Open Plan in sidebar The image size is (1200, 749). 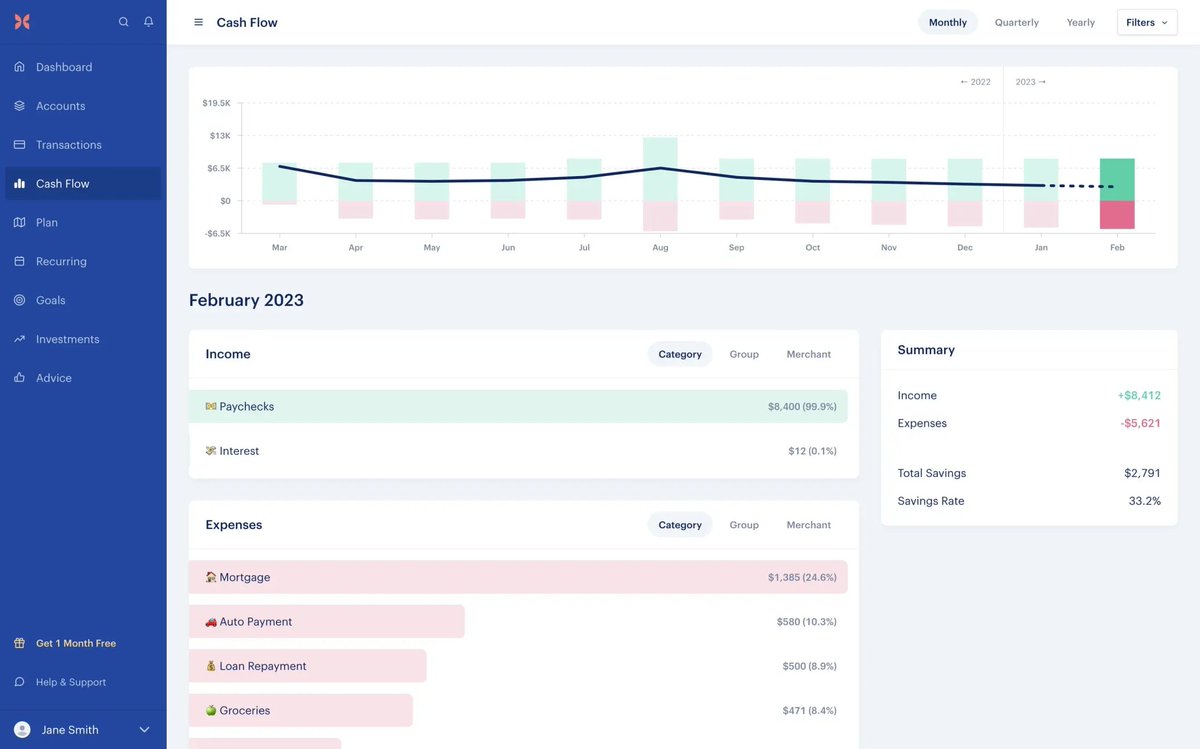83,223
